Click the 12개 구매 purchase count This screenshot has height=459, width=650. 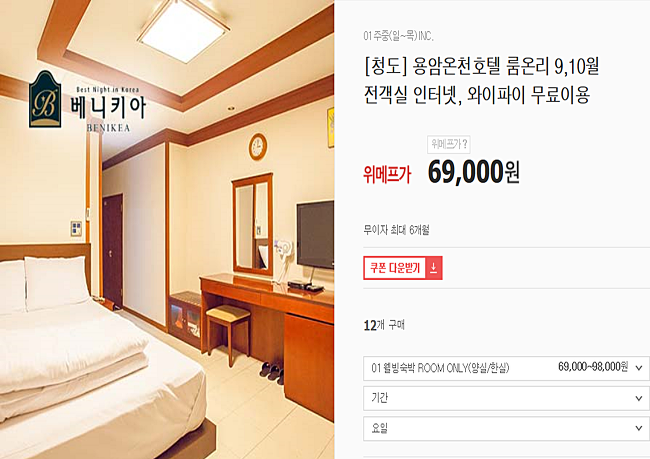tap(384, 325)
